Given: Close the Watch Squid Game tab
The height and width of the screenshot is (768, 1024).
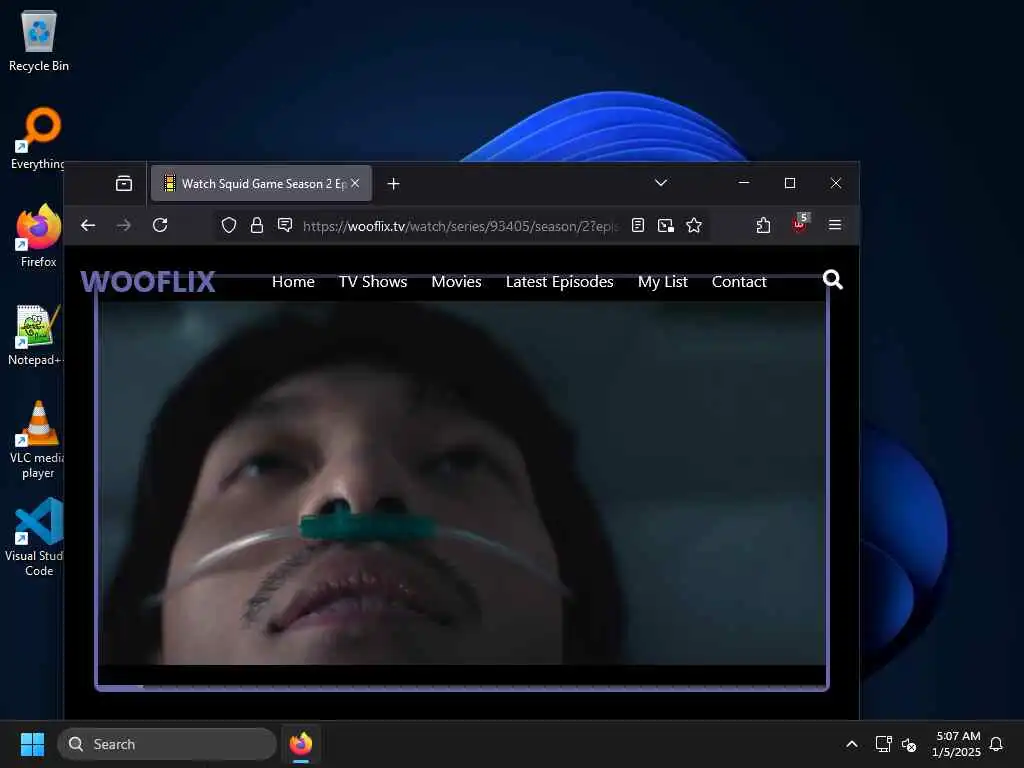Looking at the screenshot, I should [355, 184].
